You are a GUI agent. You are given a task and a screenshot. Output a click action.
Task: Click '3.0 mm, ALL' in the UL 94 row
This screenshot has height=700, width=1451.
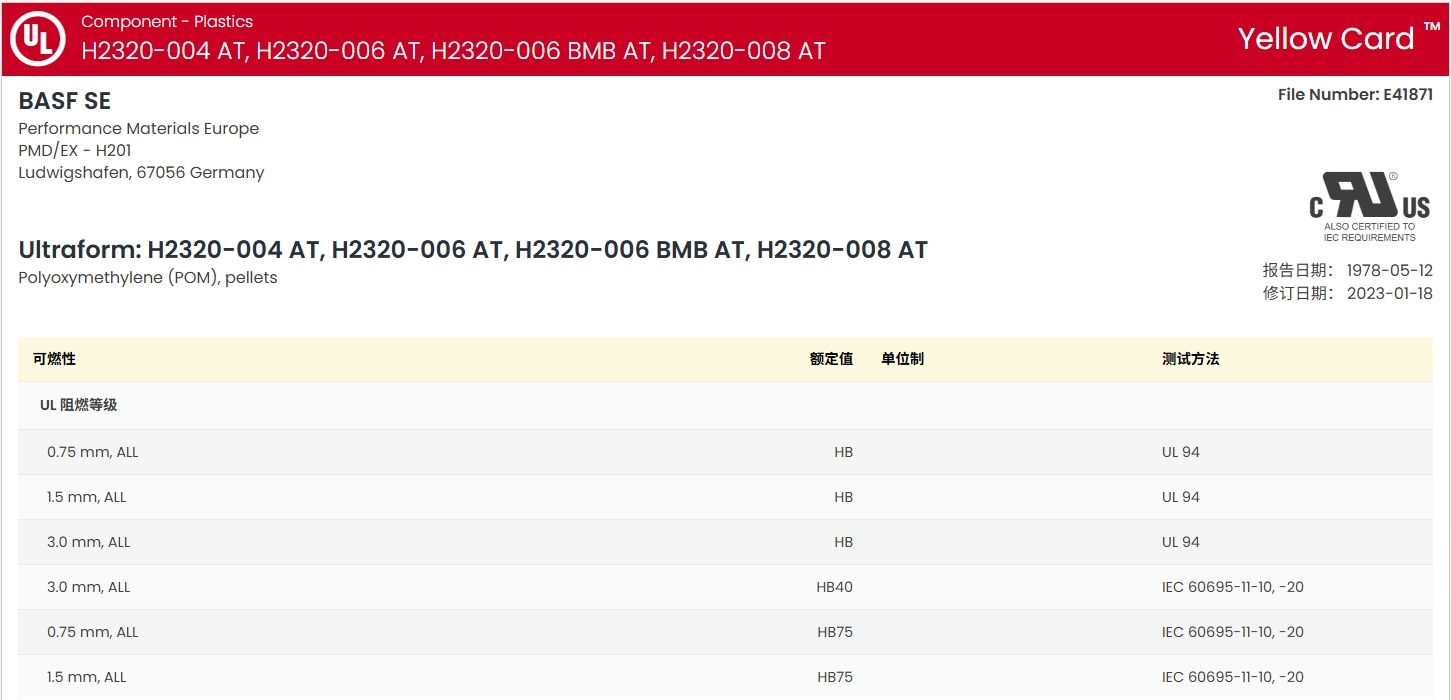[89, 542]
